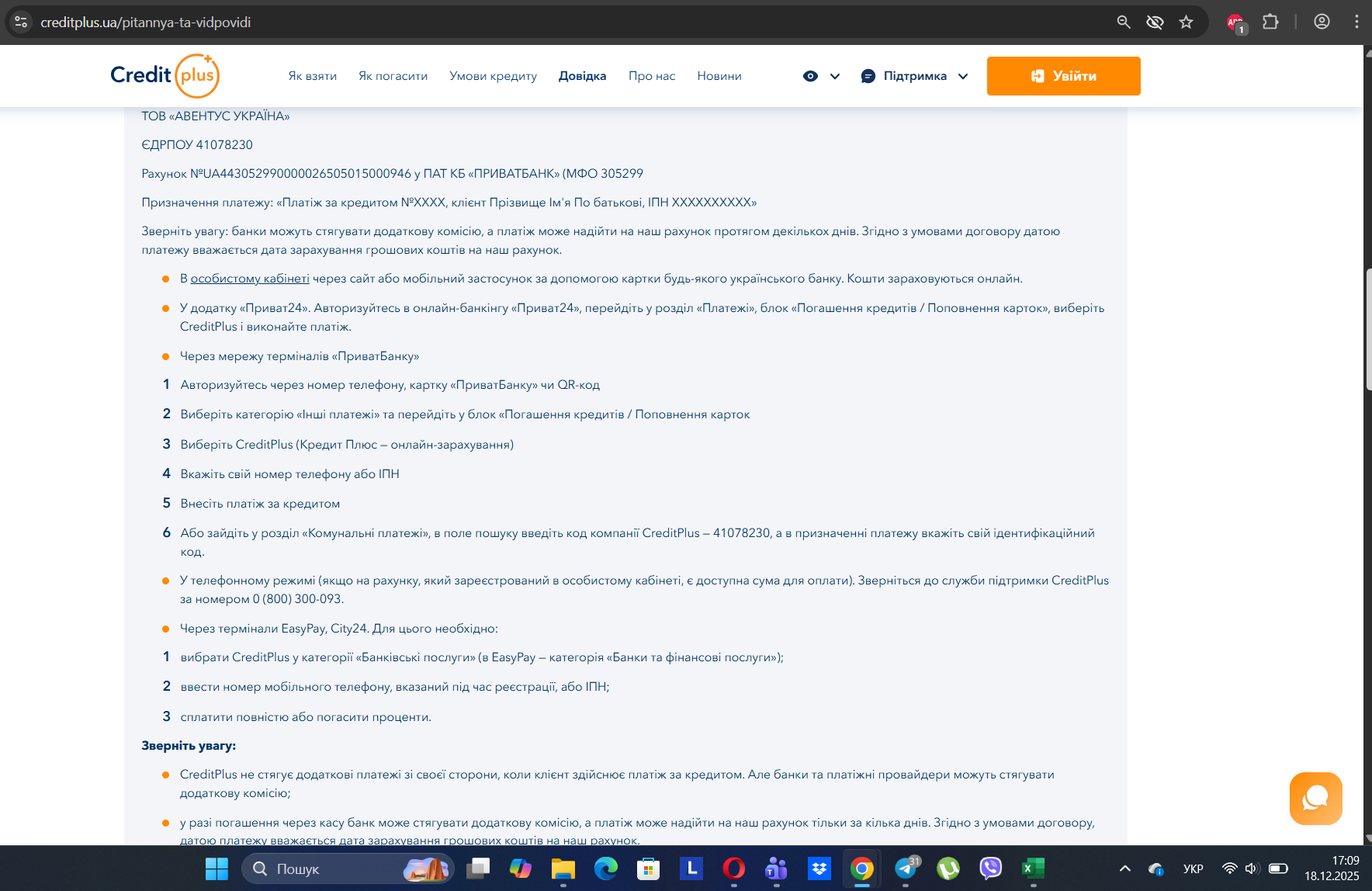Click the CreditPlus logo
1372x891 pixels.
pyautogui.click(x=165, y=75)
